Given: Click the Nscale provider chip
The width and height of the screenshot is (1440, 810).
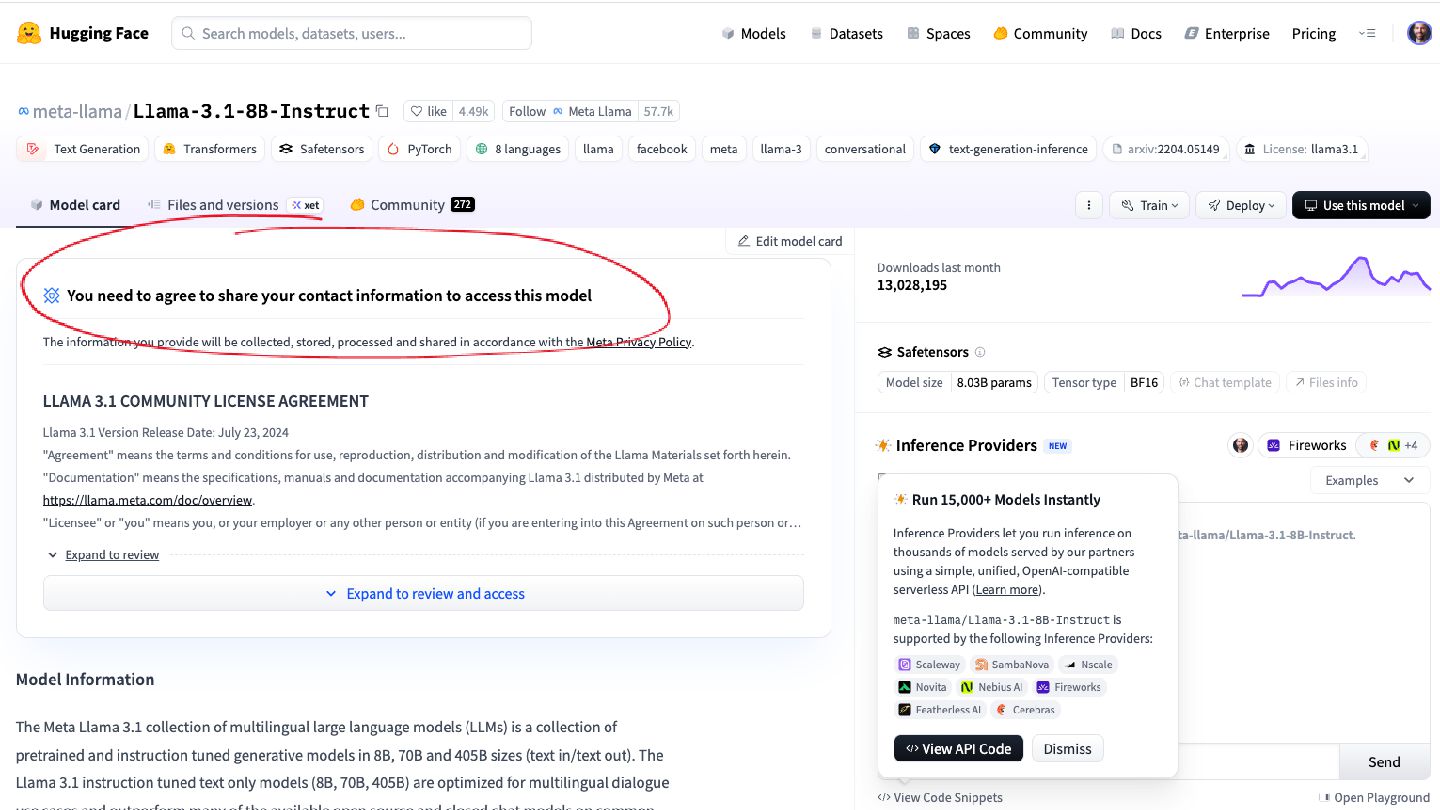Looking at the screenshot, I should click(1088, 664).
